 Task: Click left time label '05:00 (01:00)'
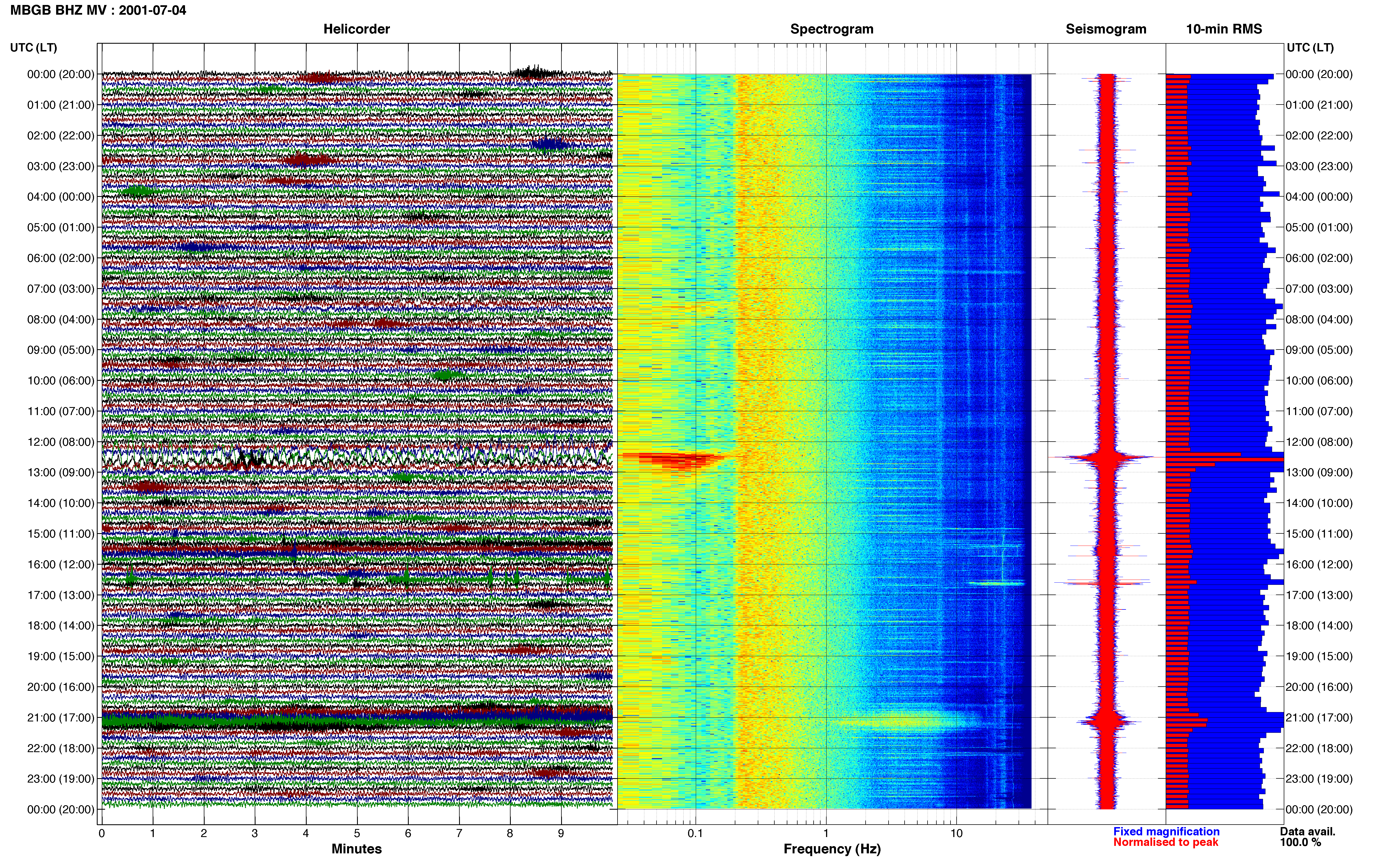[60, 227]
